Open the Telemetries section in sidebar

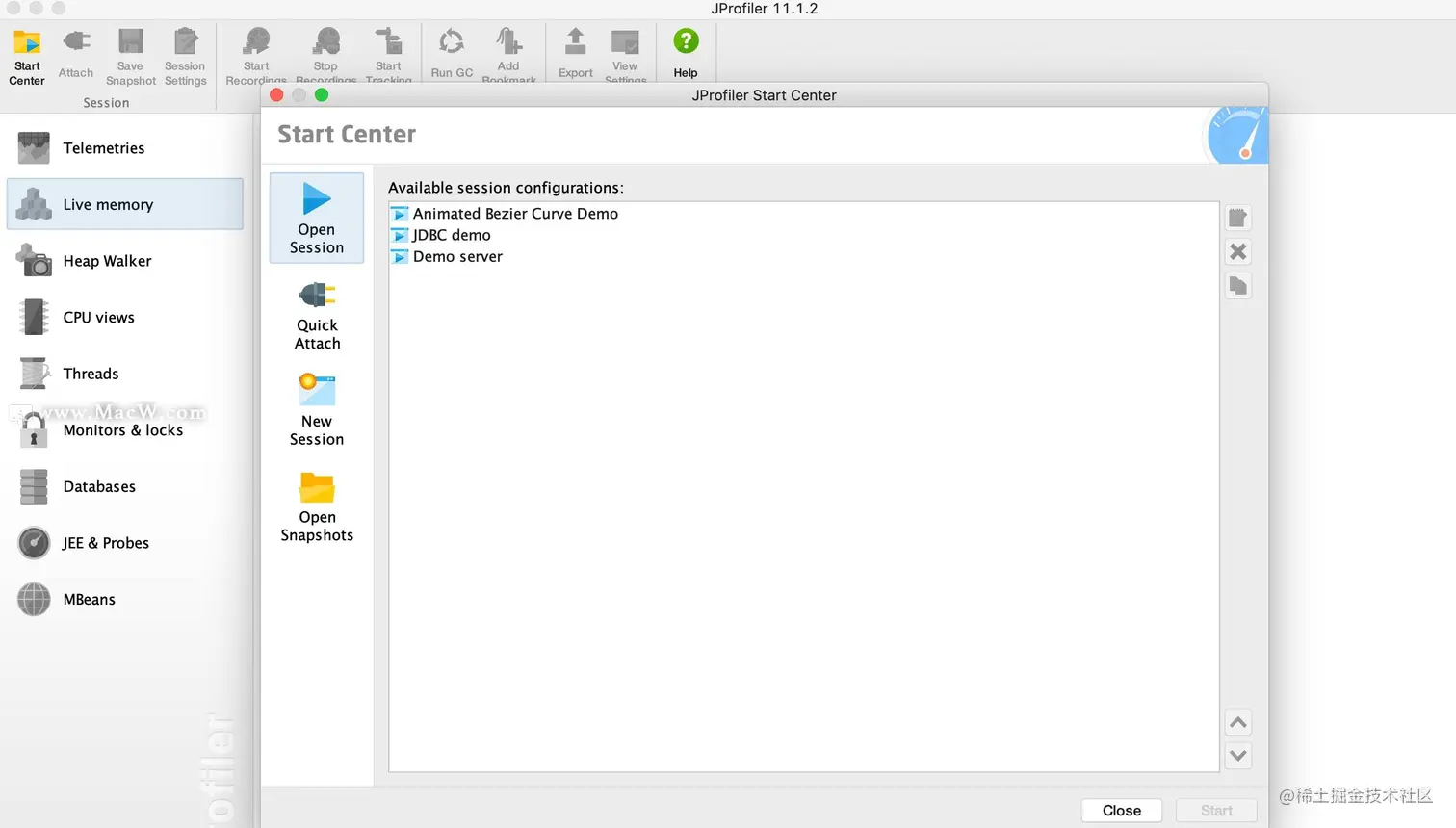[125, 148]
